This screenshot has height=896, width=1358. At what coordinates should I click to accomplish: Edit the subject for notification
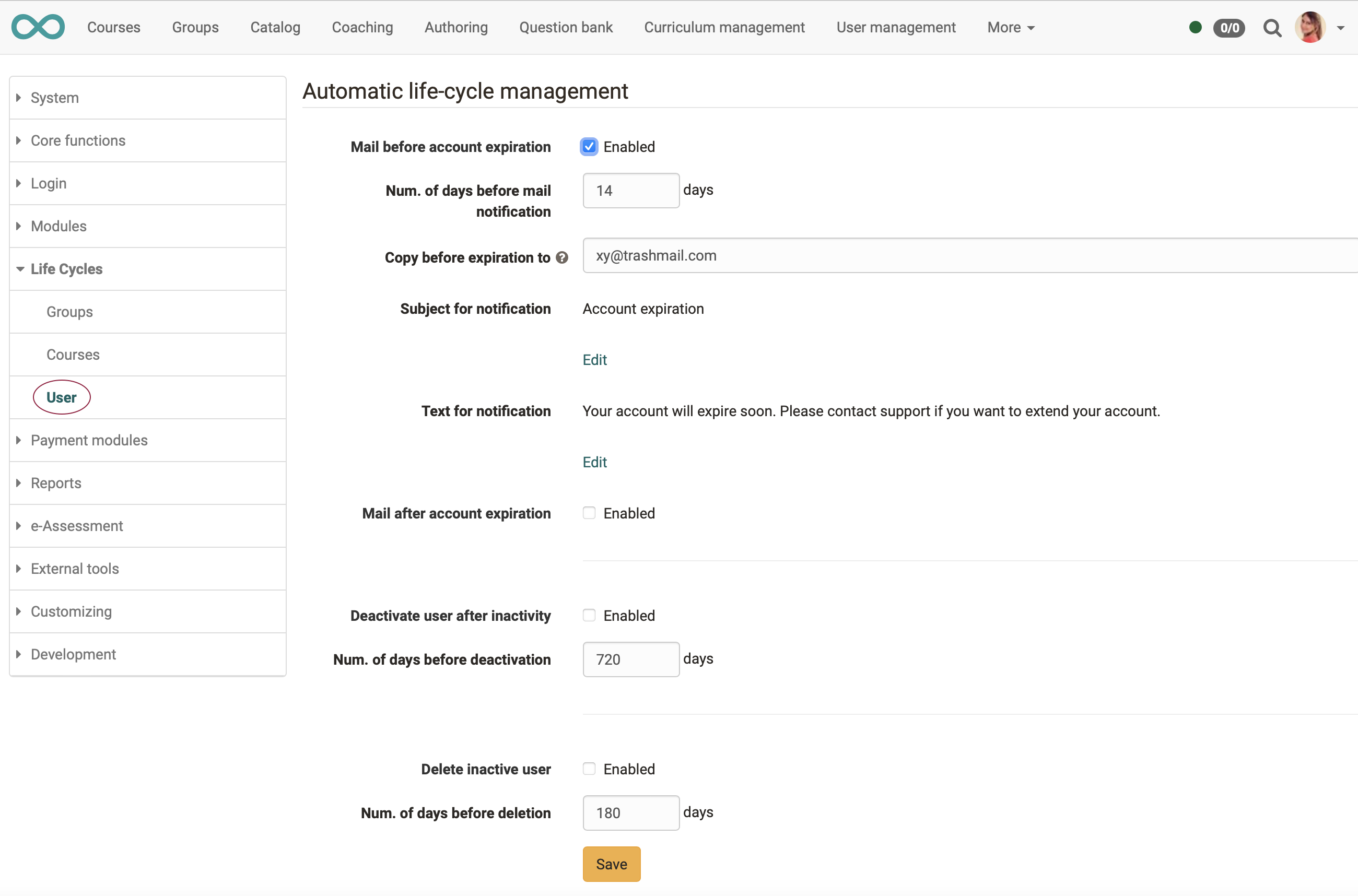(x=594, y=359)
